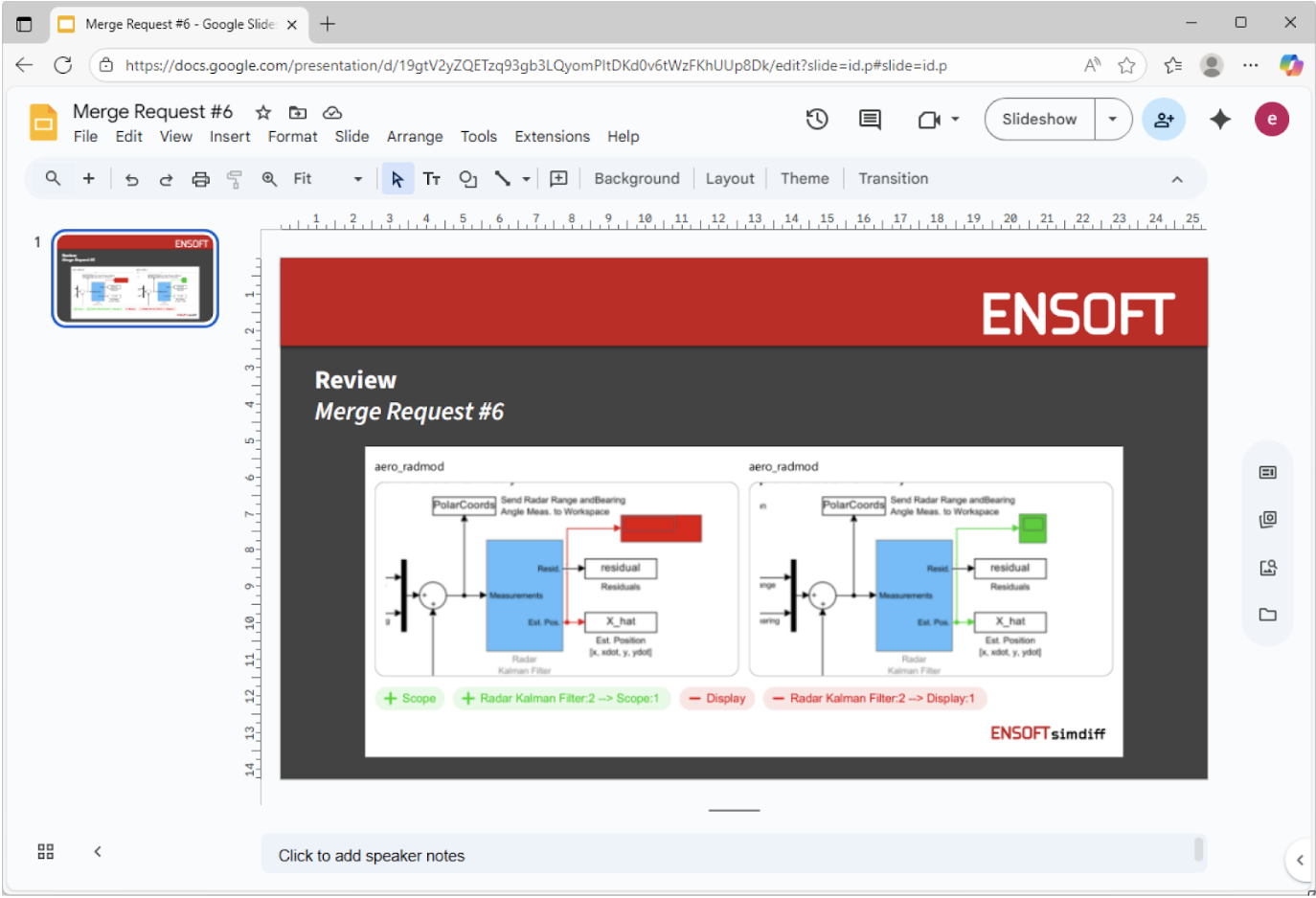The height and width of the screenshot is (898, 1316).
Task: Open version history clock icon
Action: point(817,120)
